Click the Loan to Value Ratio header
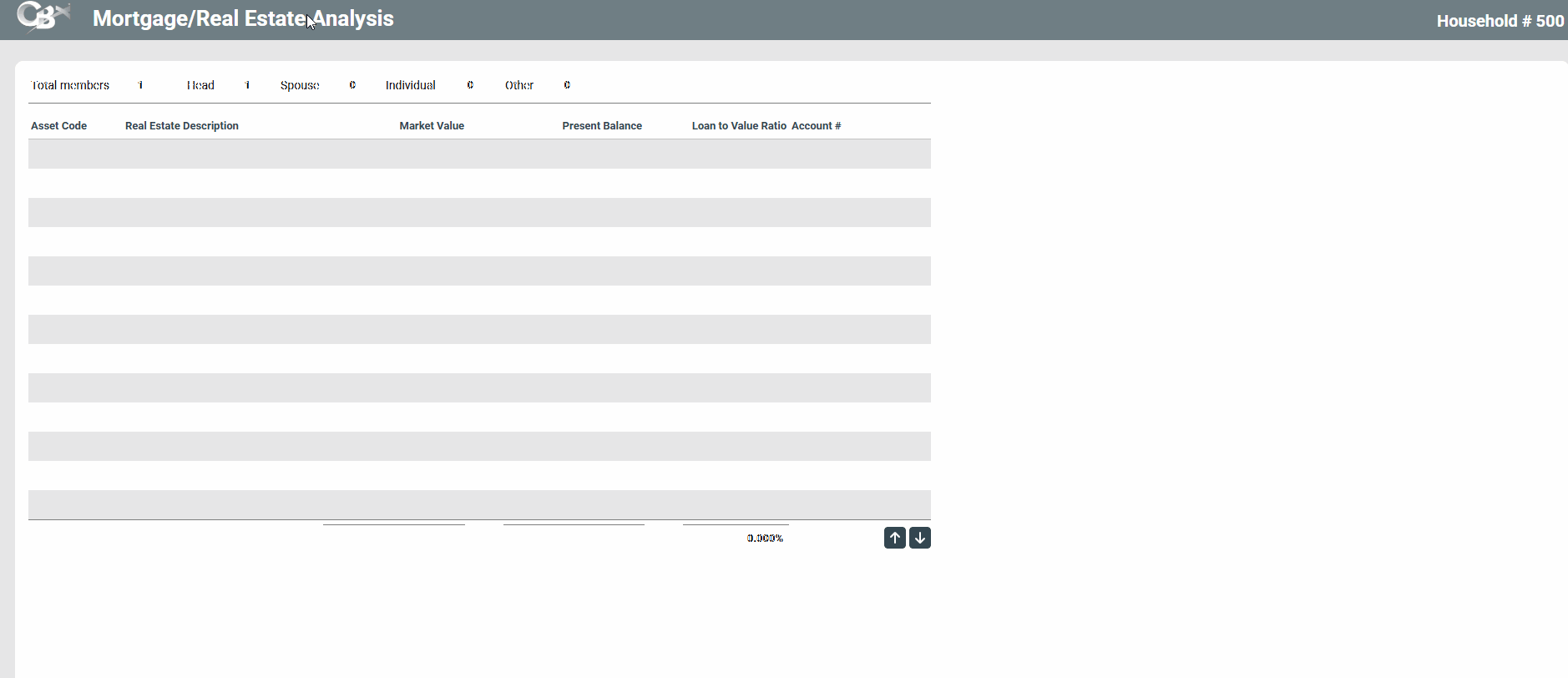This screenshot has height=678, width=1568. coord(738,126)
